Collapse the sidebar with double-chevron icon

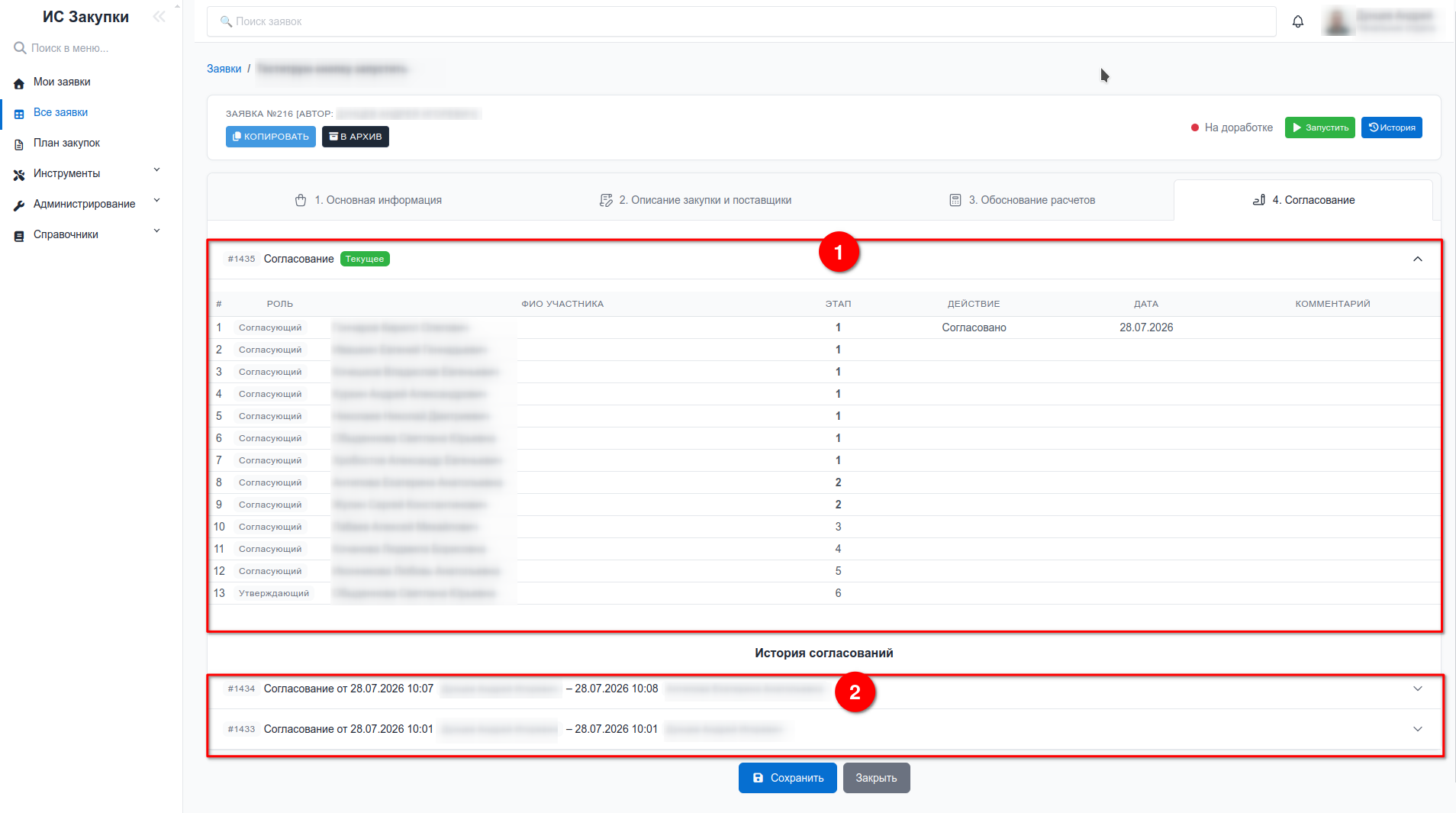[159, 17]
